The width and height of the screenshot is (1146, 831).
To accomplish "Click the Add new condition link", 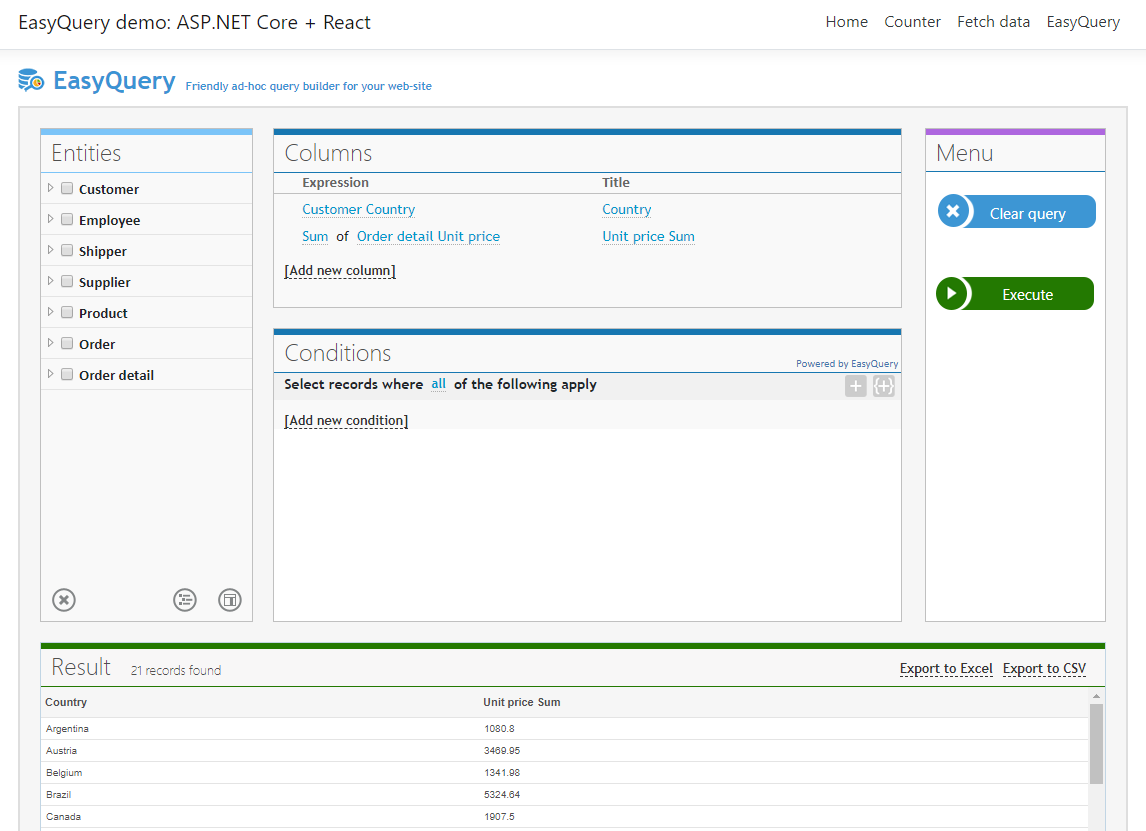I will (345, 420).
